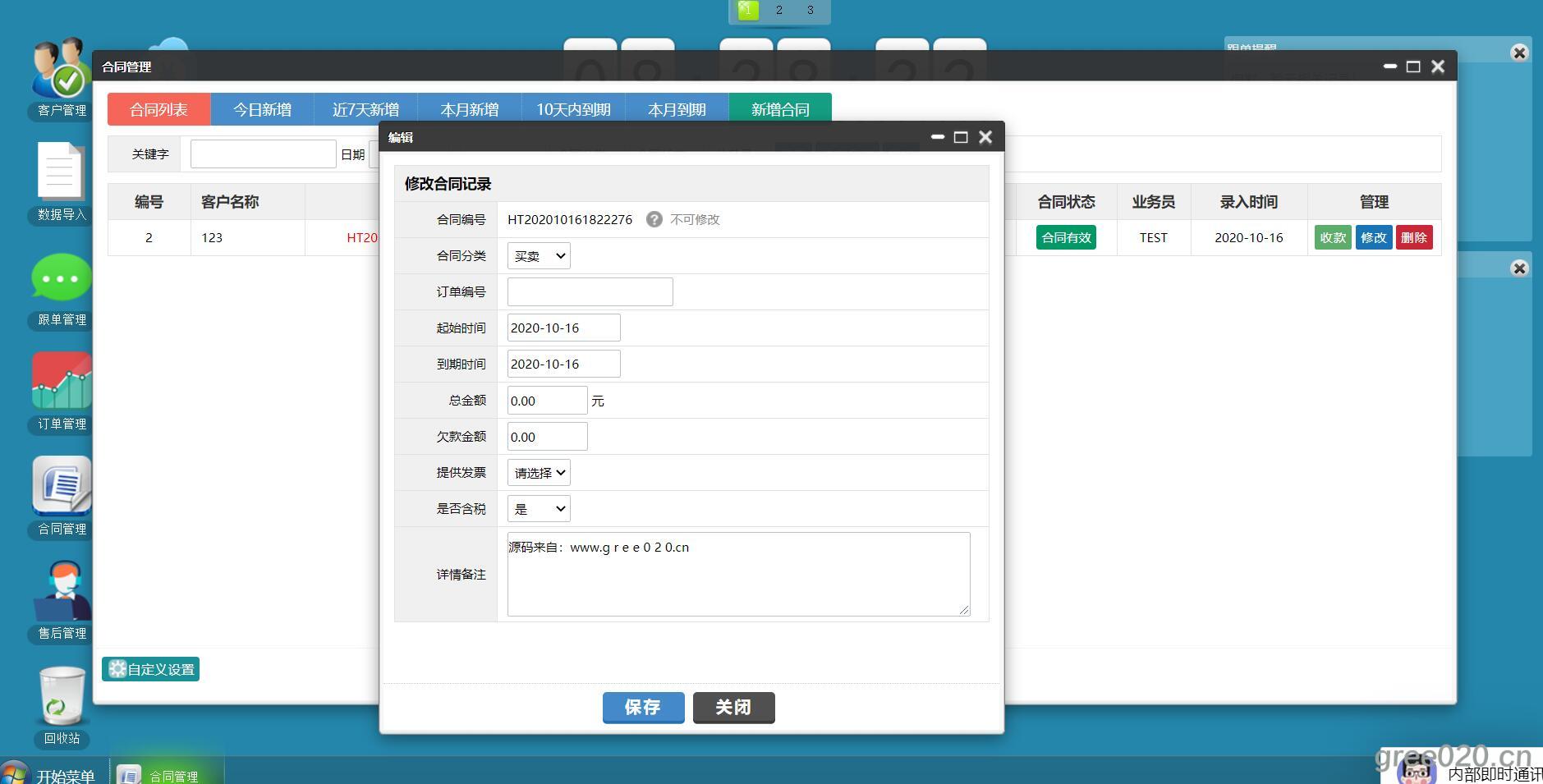Switch to desktop page 2

[x=778, y=11]
